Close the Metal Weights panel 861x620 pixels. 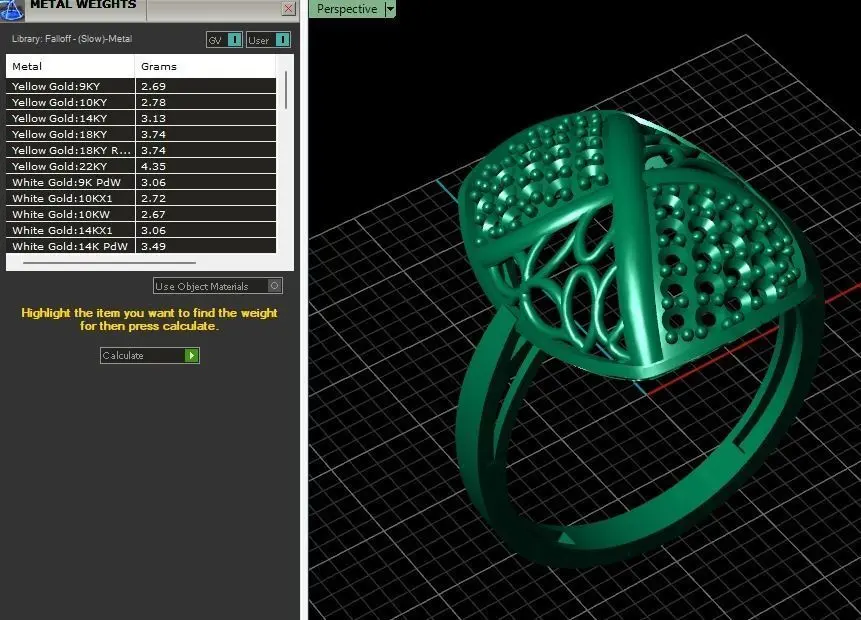(288, 8)
